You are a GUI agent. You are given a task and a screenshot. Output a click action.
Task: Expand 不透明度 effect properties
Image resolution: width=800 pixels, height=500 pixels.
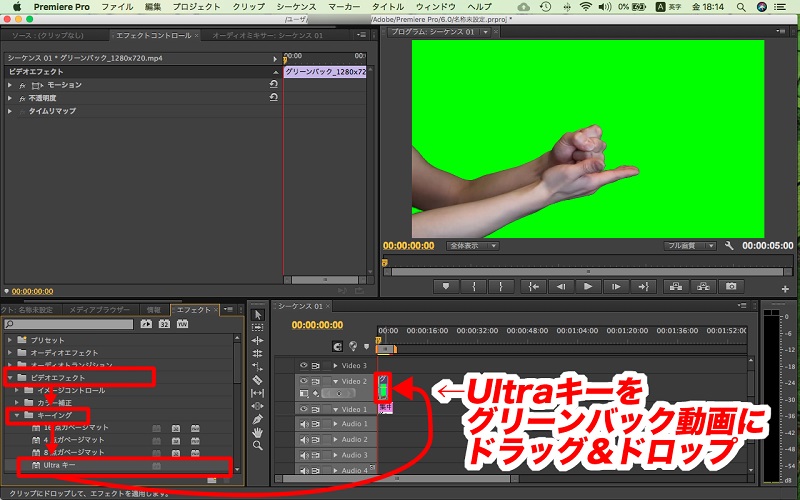point(10,98)
